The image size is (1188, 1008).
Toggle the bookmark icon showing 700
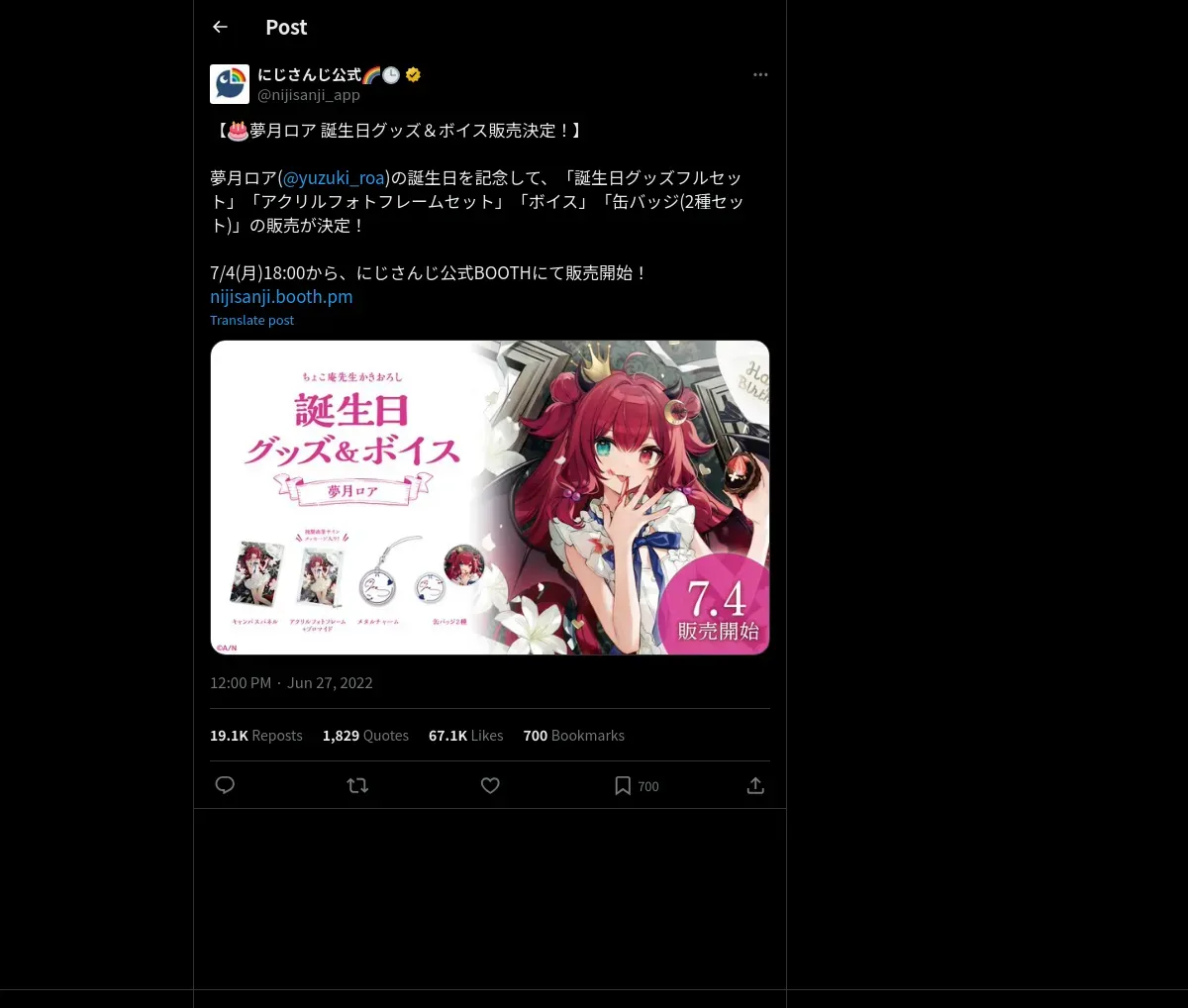pyautogui.click(x=636, y=785)
